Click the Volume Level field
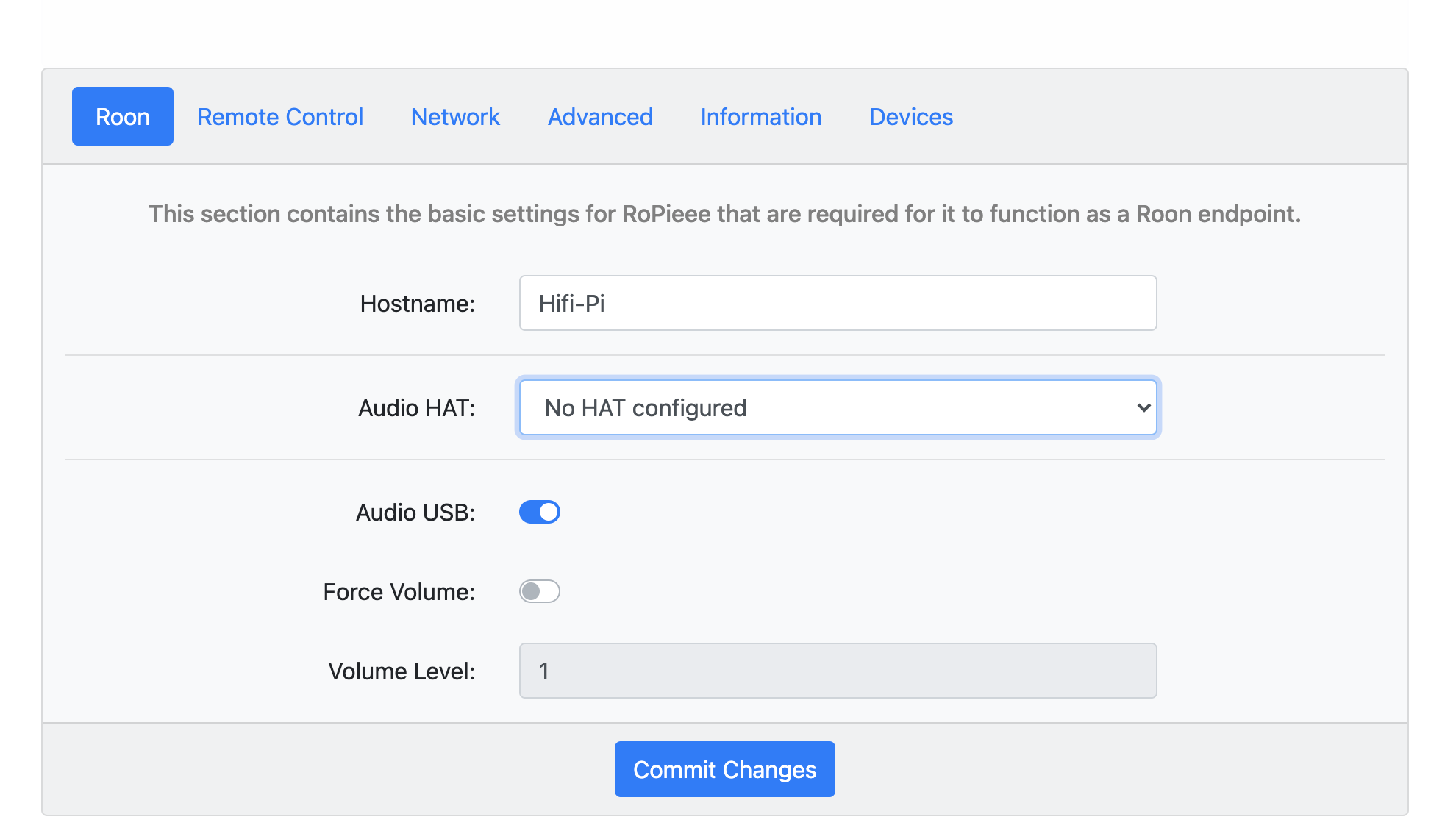Screen dimensions: 1456x828 [838, 671]
